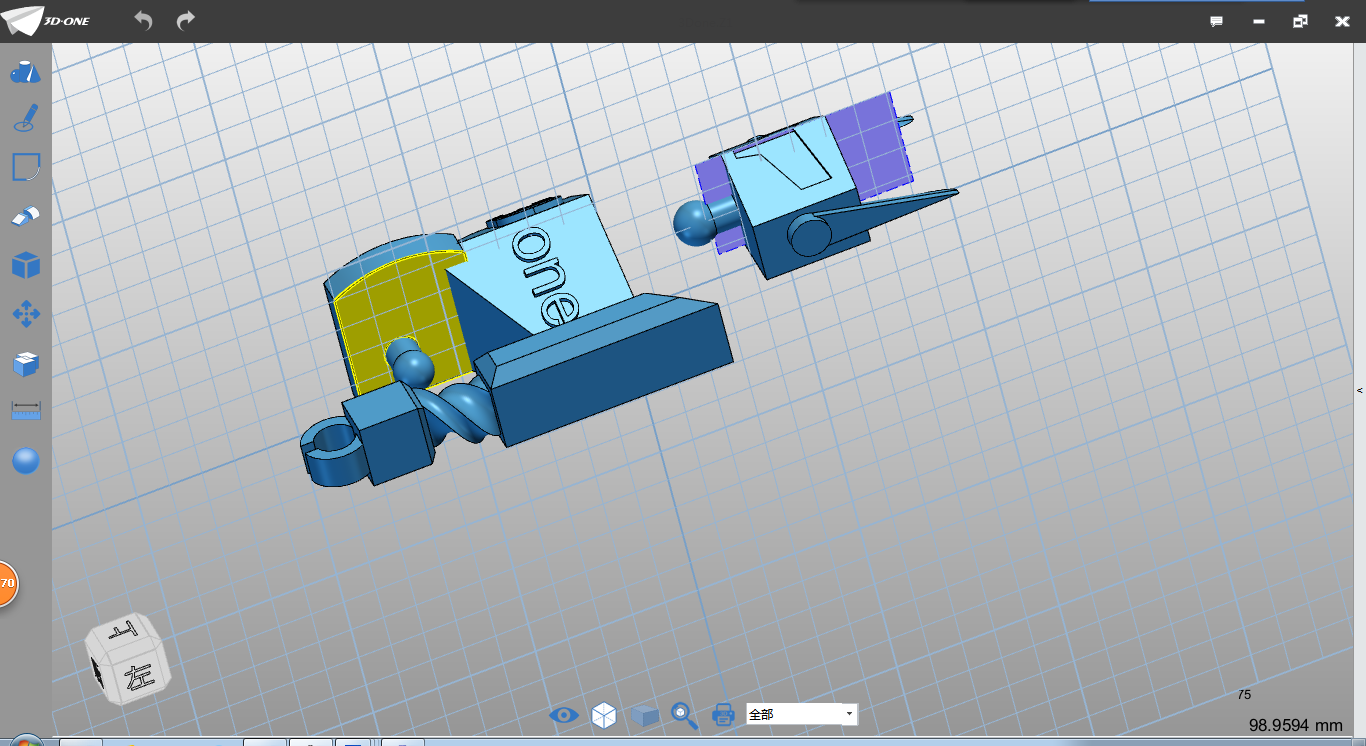Open the 3D print icon
Screen dimensions: 1366x746
tap(723, 715)
